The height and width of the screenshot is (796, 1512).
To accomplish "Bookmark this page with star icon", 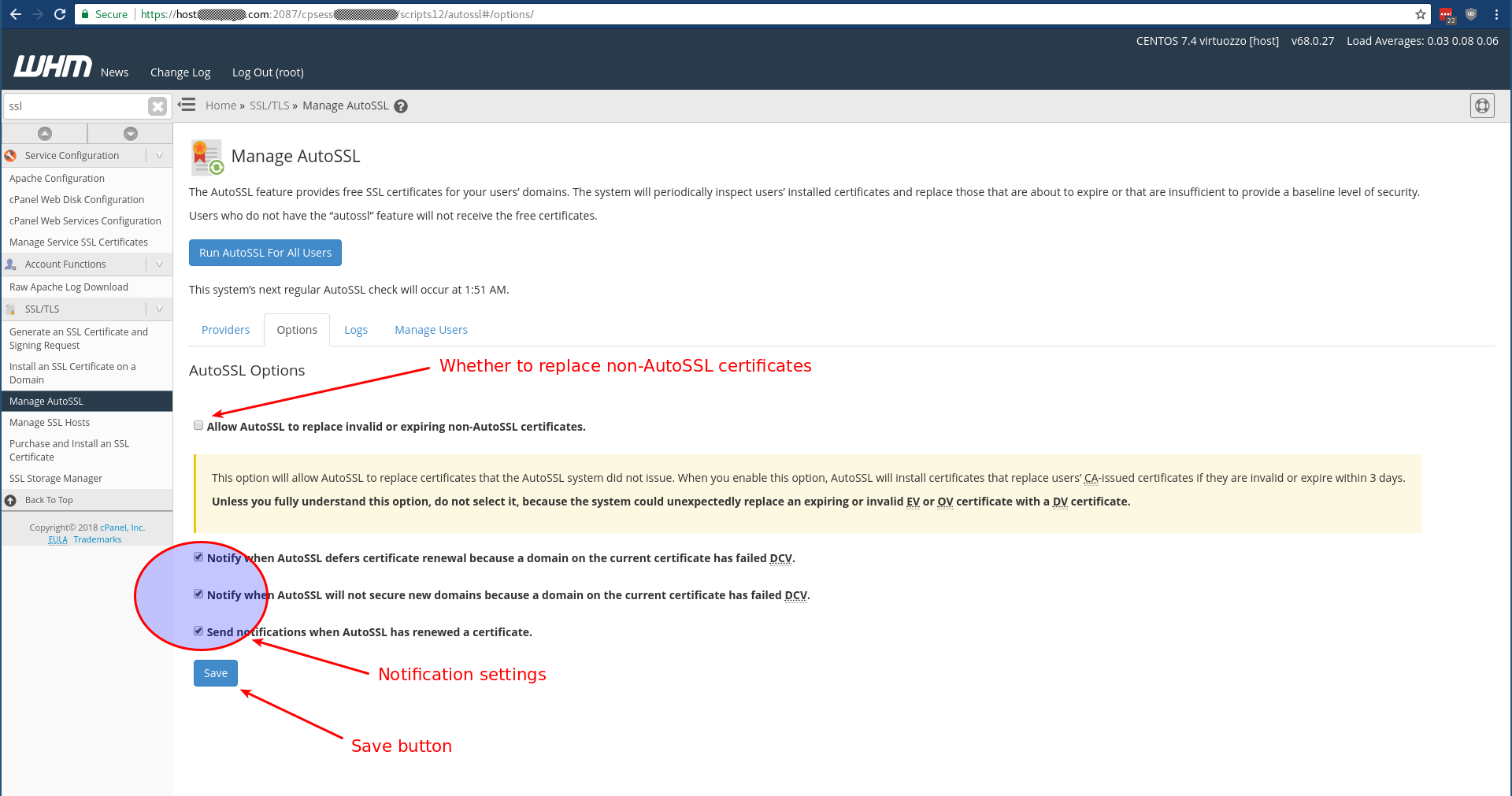I will (1420, 14).
